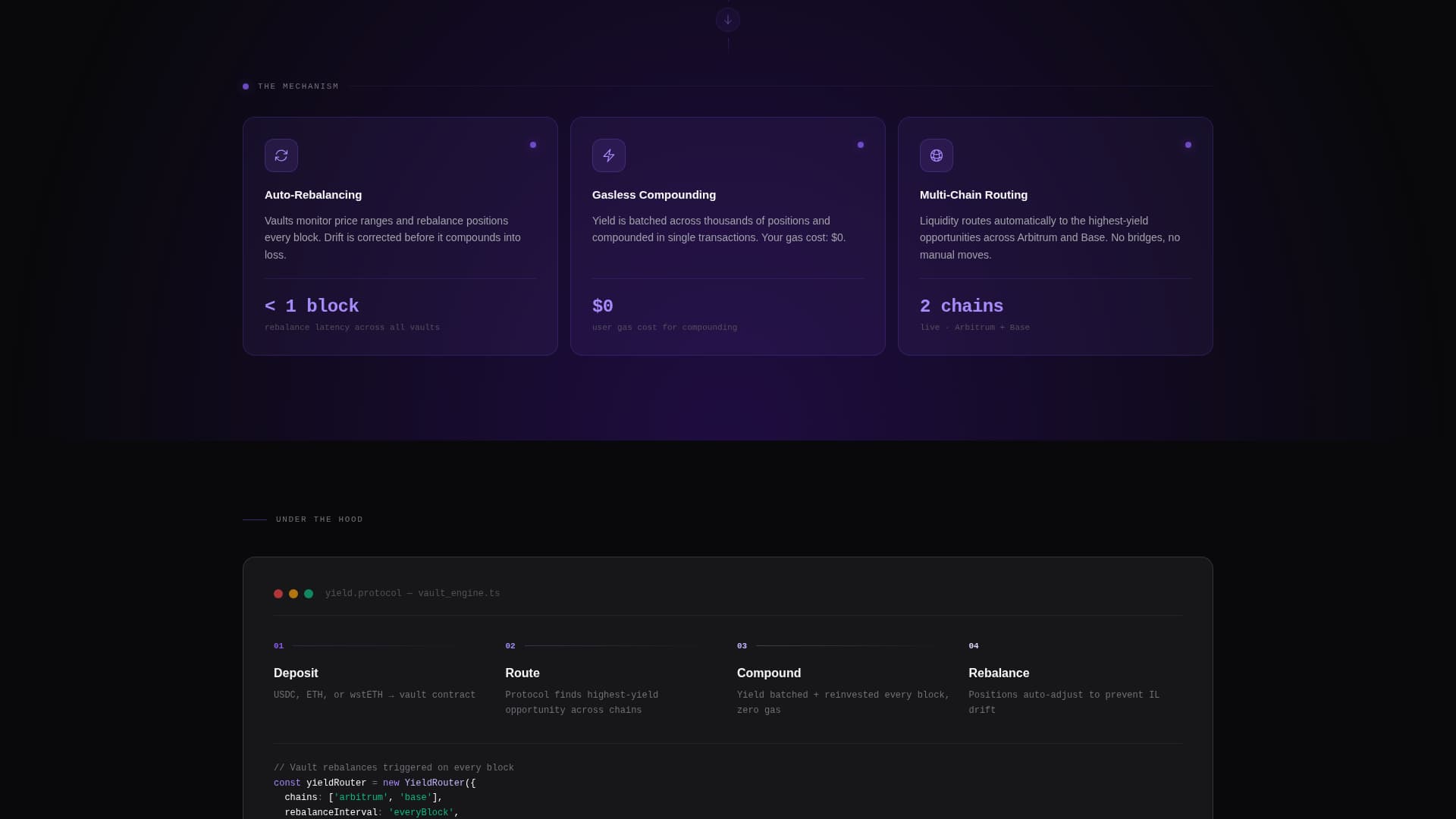Click the Auto-Rebalancing refresh arrows icon

[281, 155]
